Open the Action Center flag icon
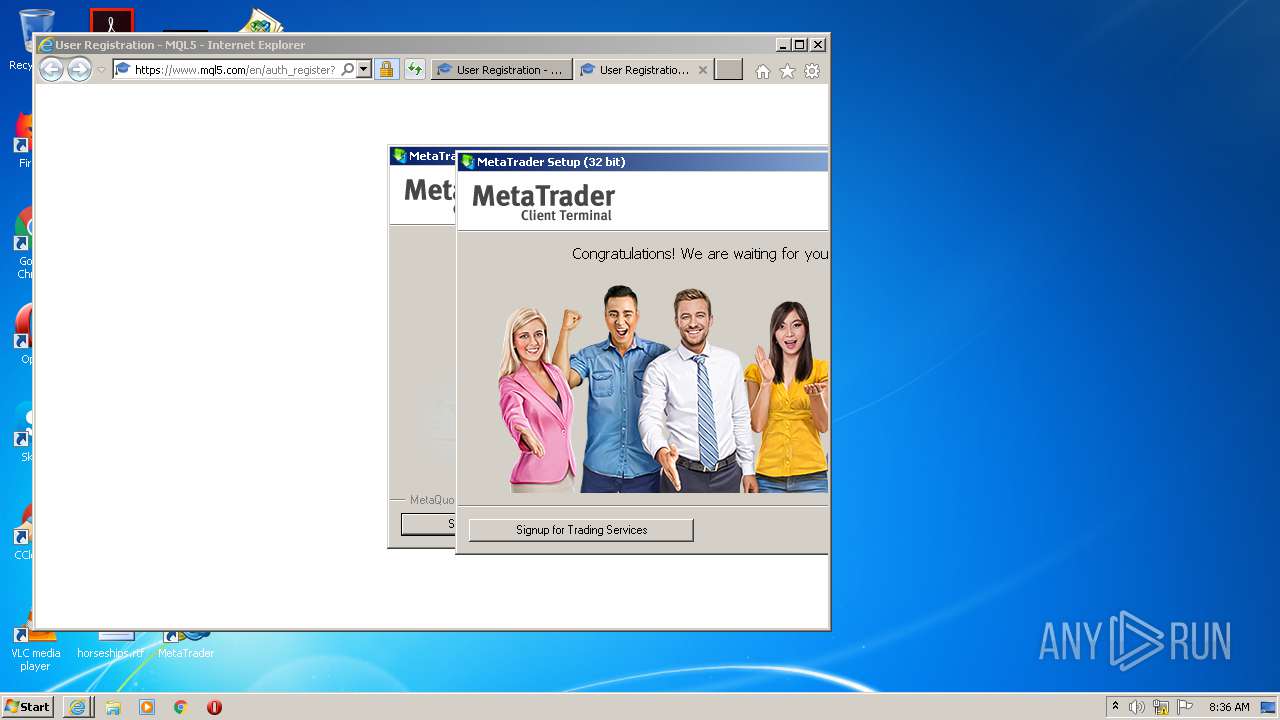 [x=1185, y=707]
